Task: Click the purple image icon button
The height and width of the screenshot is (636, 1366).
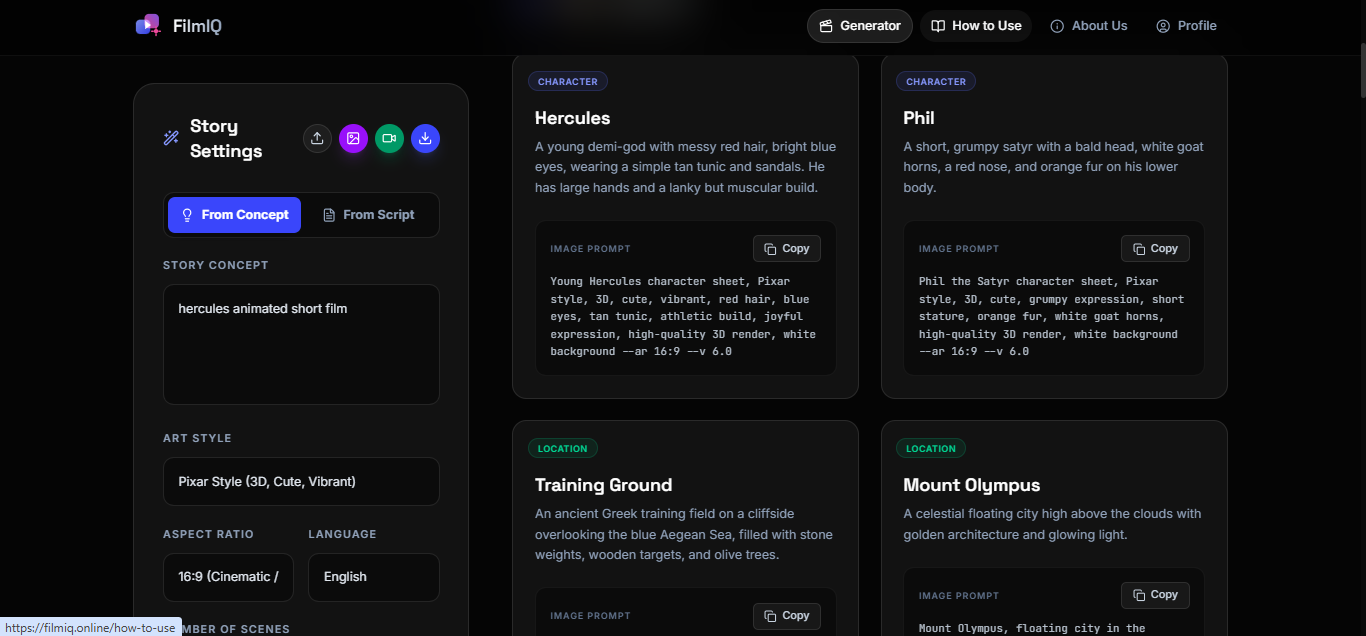Action: (x=353, y=138)
